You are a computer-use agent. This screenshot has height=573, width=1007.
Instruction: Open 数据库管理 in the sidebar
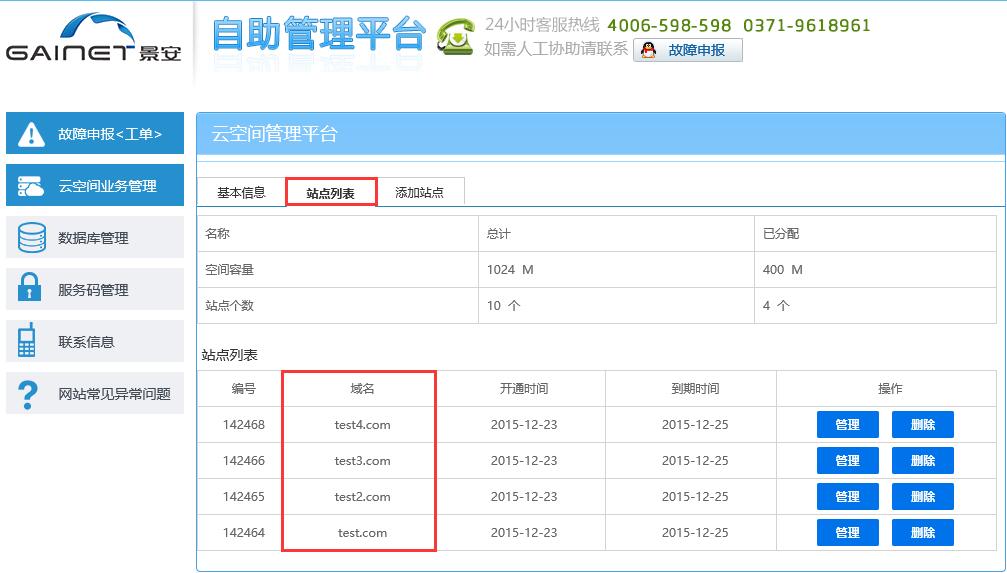94,238
